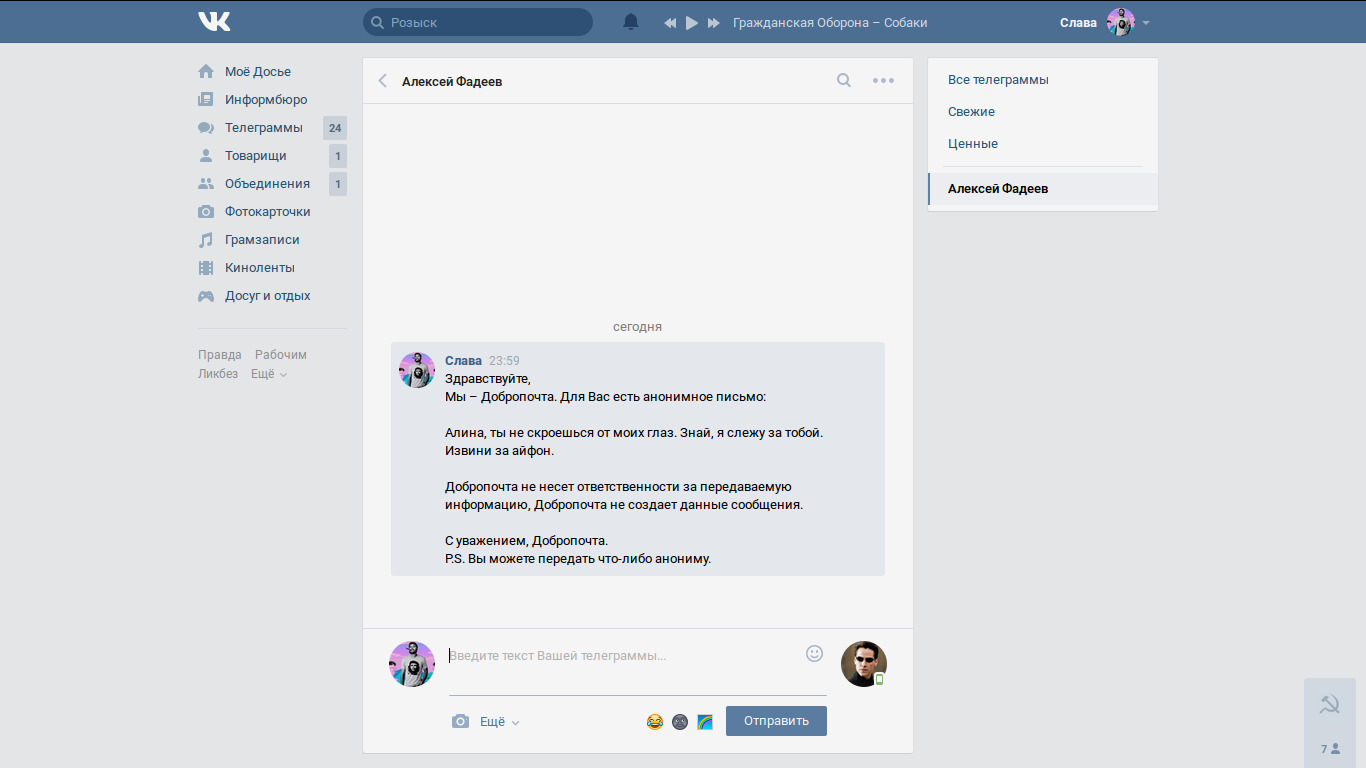Click the text "С уважением, Добропочта."
Viewport: 1366px width, 768px height.
pyautogui.click(x=526, y=541)
